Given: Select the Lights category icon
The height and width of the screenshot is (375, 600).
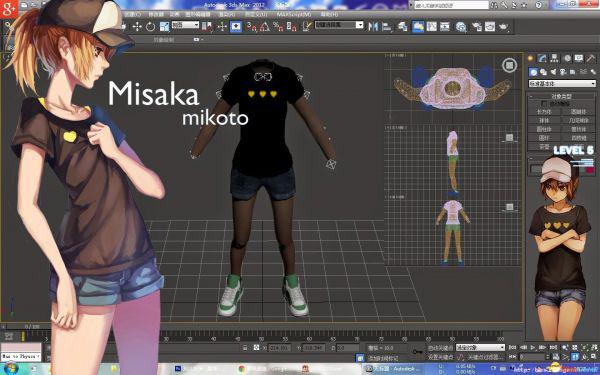Looking at the screenshot, I should point(553,72).
